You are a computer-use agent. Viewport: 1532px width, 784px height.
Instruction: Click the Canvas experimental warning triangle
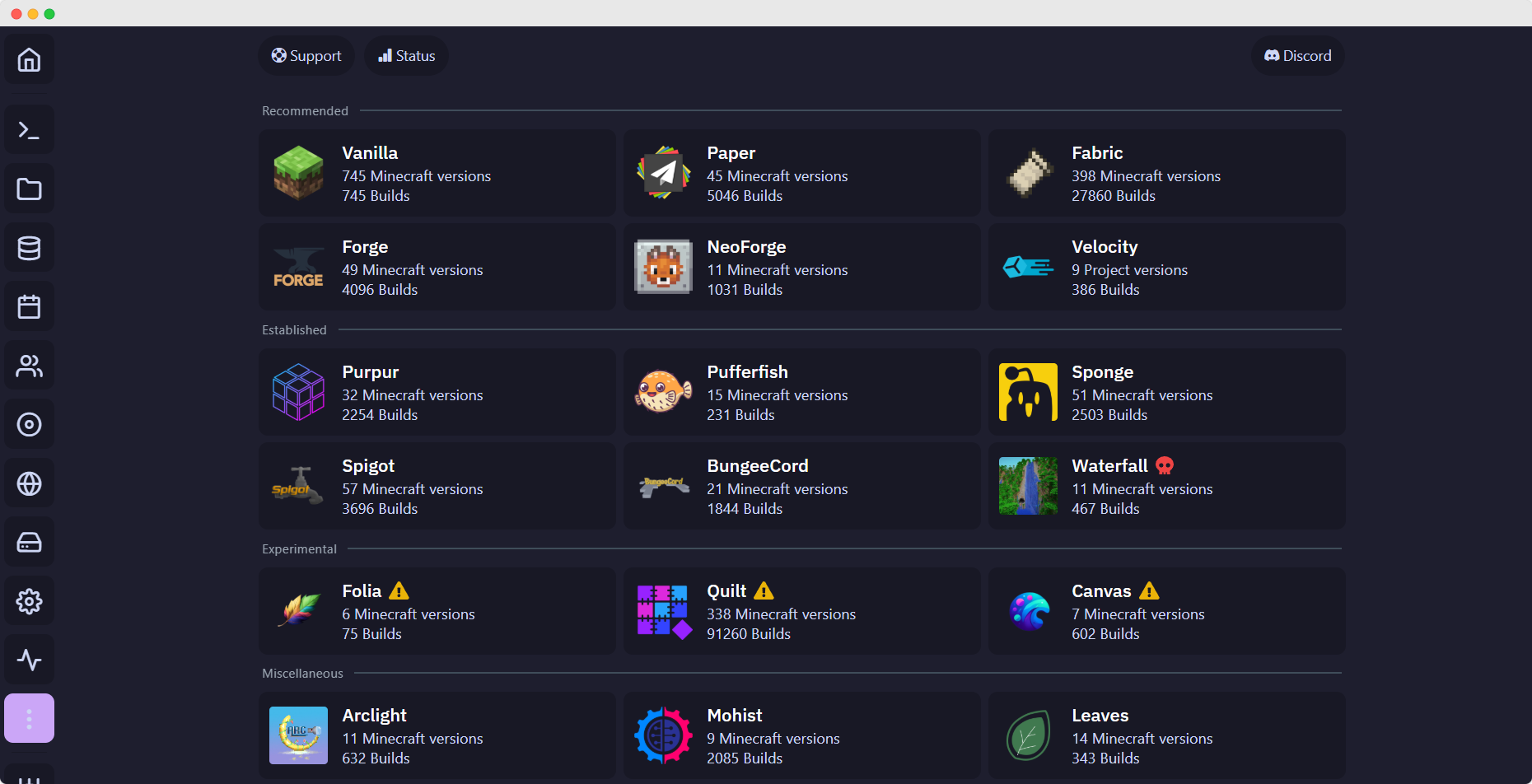[x=1149, y=591]
